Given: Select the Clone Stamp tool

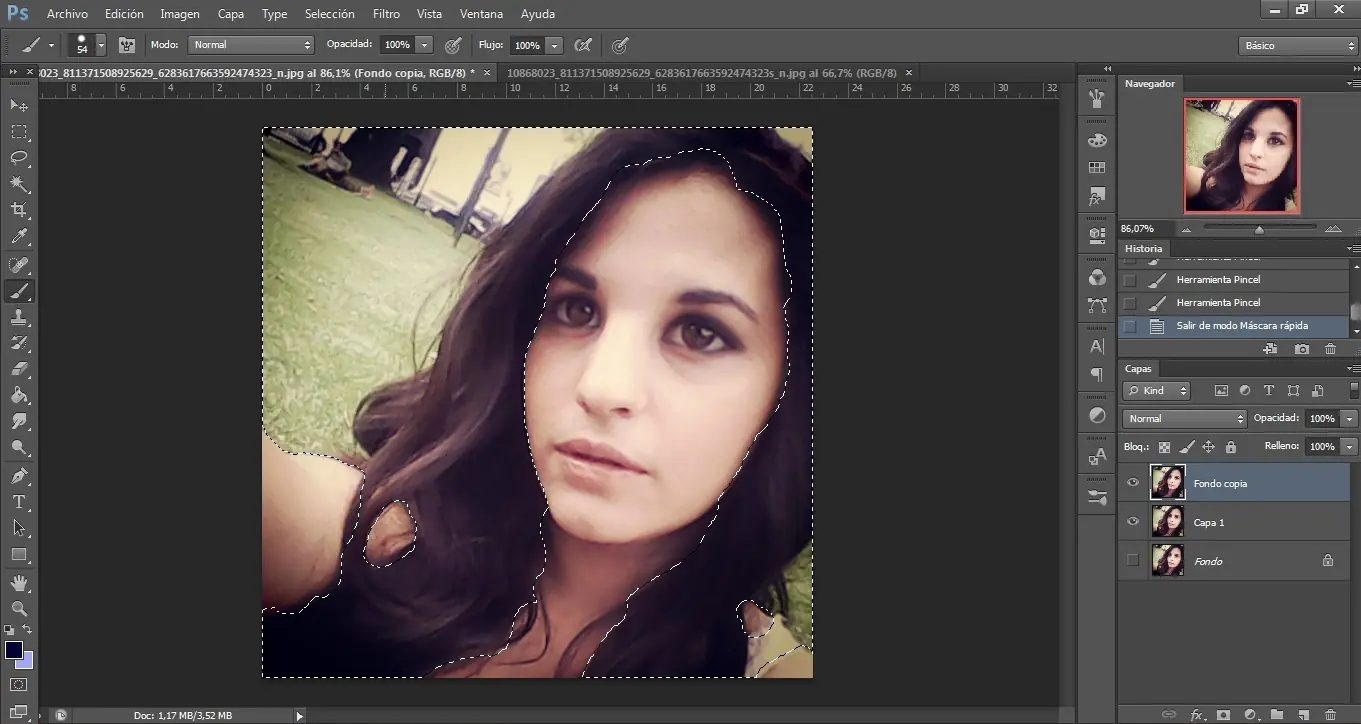Looking at the screenshot, I should pyautogui.click(x=19, y=317).
